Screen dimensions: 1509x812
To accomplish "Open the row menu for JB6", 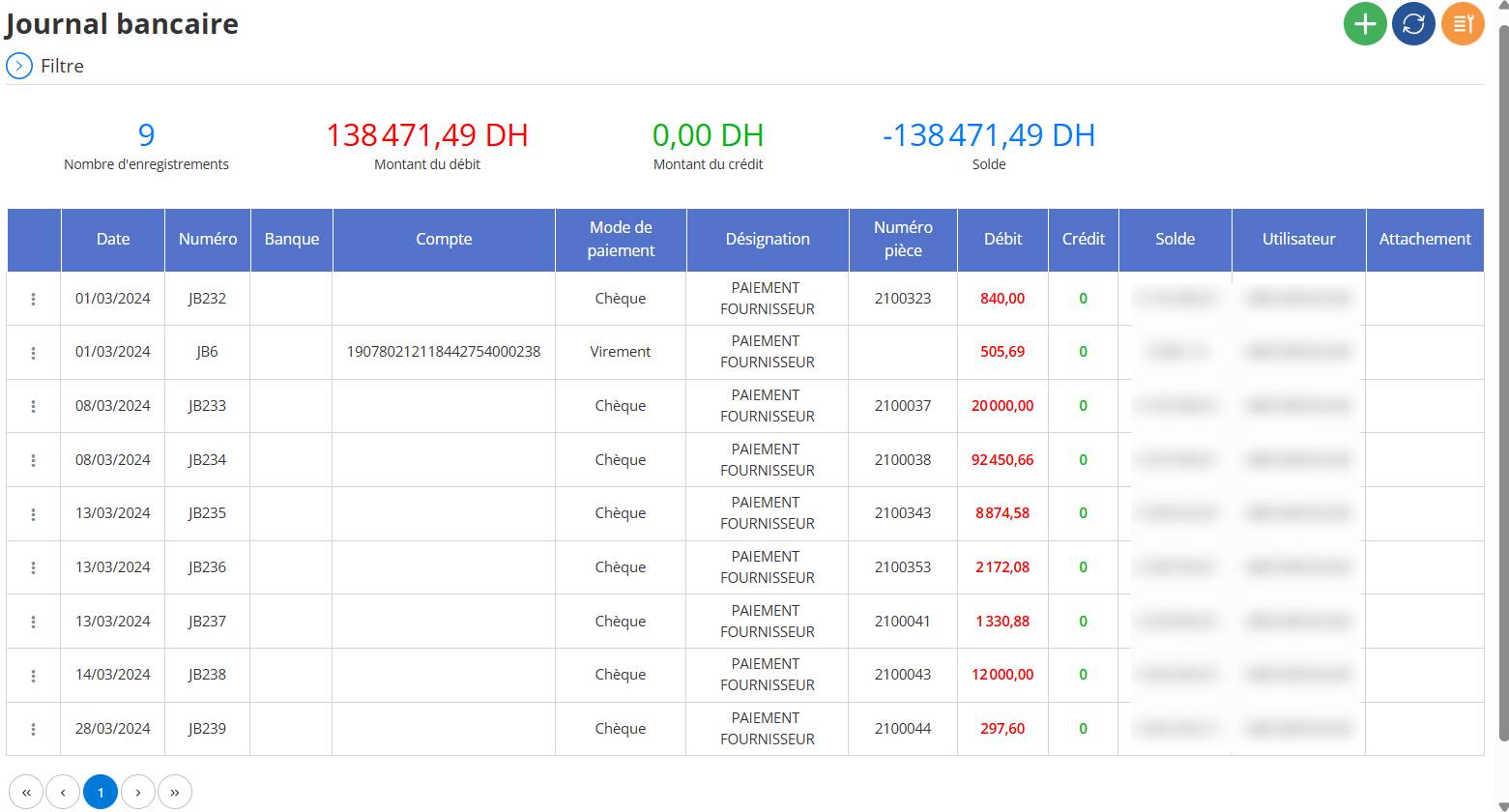I will pos(34,353).
